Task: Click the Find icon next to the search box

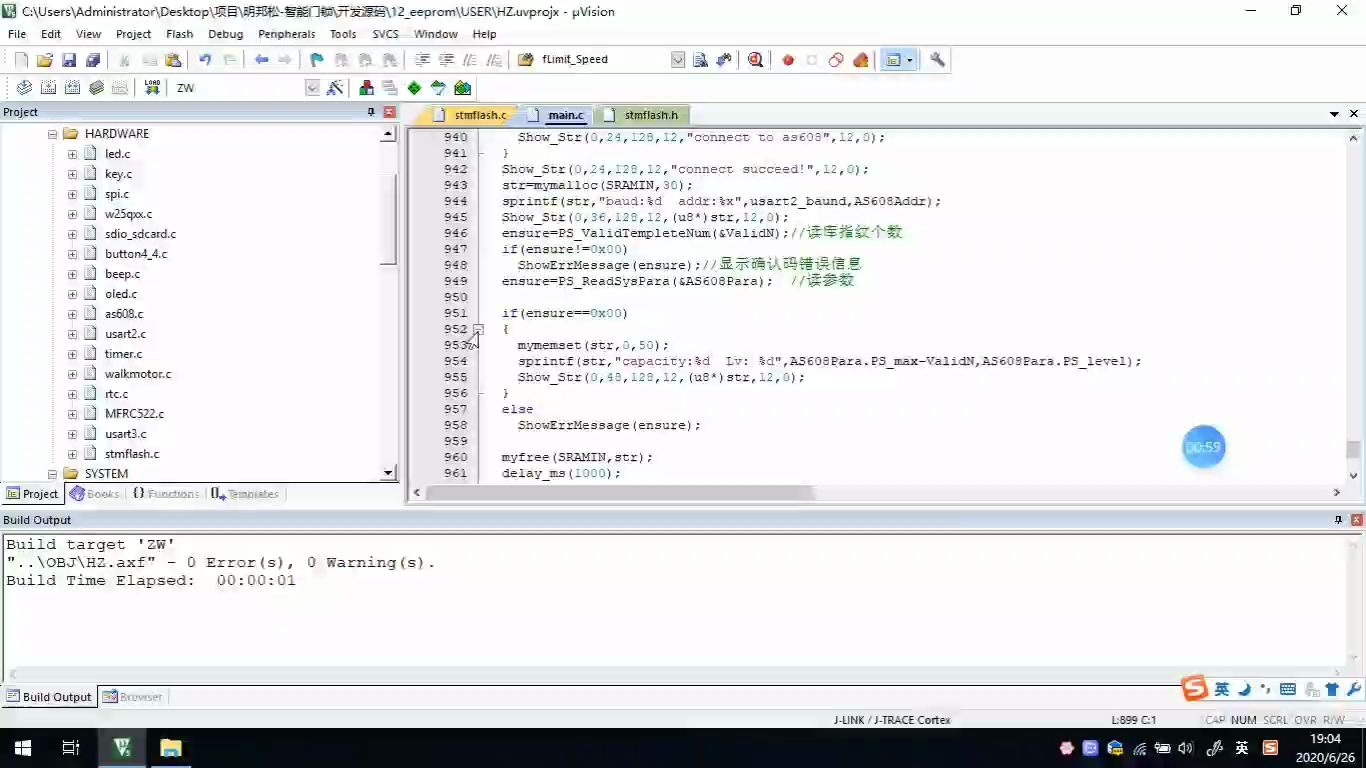Action: 700,60
